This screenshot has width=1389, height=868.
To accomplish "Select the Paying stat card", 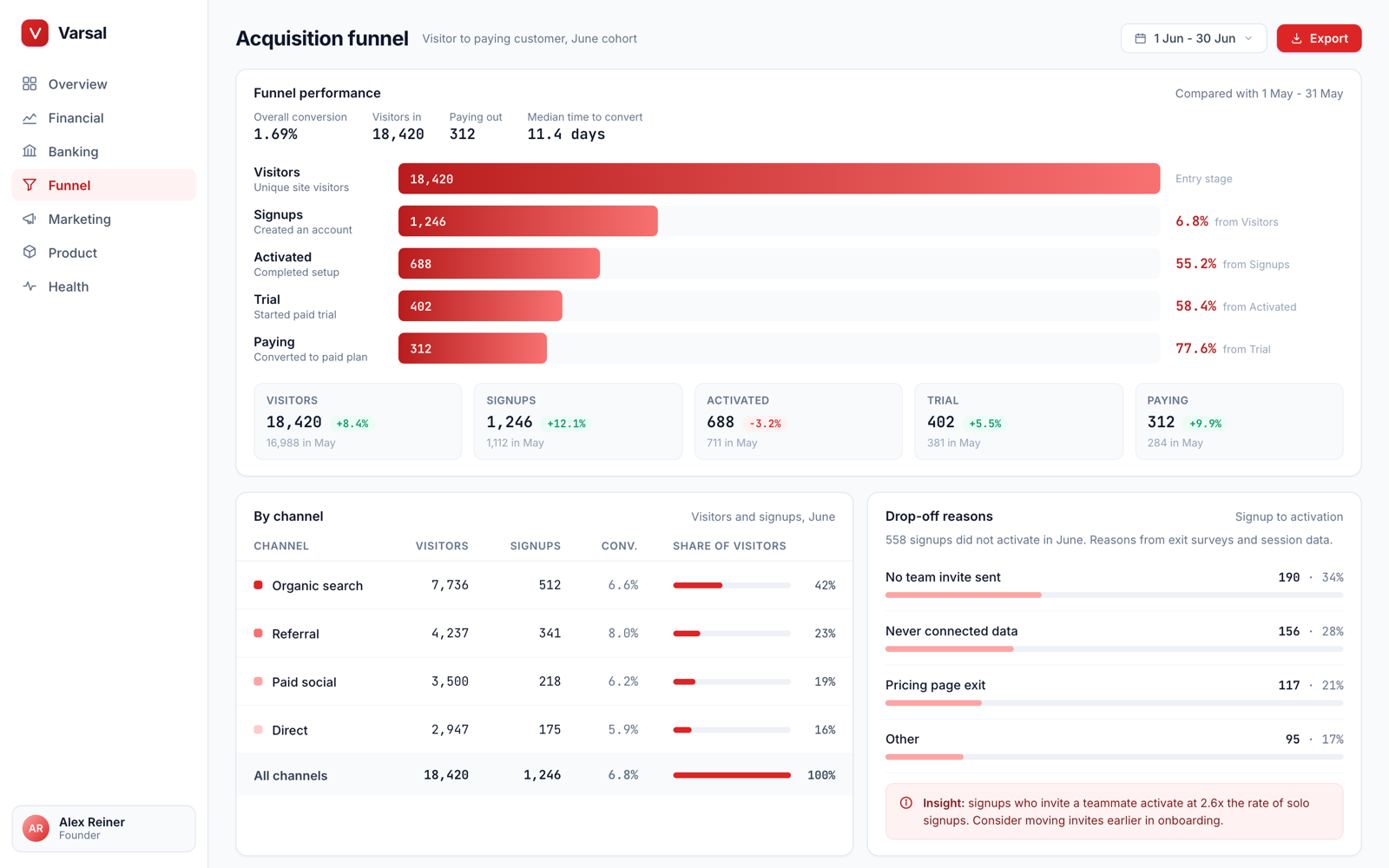I will (x=1239, y=422).
